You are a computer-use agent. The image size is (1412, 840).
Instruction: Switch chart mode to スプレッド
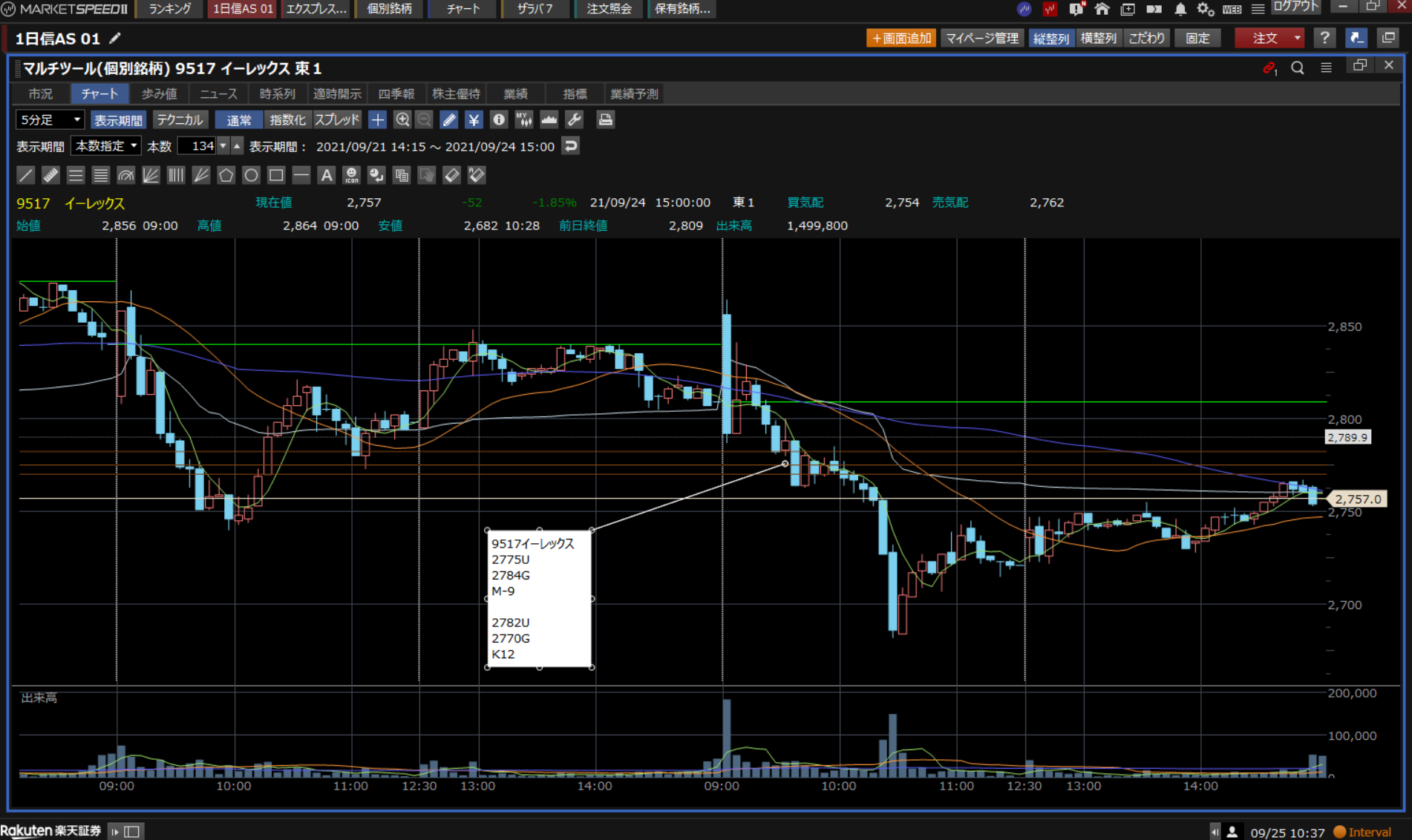pyautogui.click(x=337, y=119)
